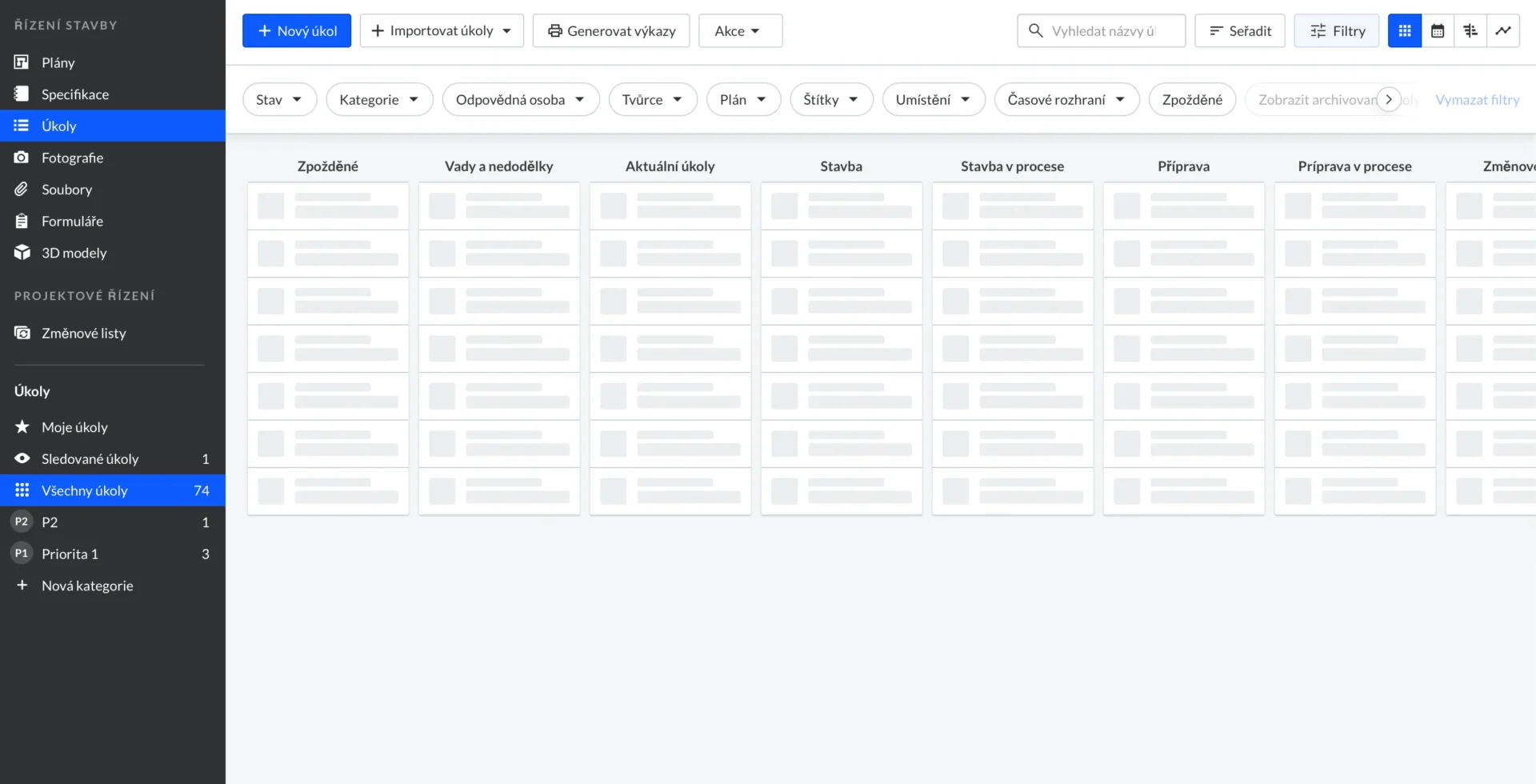The height and width of the screenshot is (784, 1536).
Task: Click the Fotografie camera icon in sidebar
Action: click(22, 158)
